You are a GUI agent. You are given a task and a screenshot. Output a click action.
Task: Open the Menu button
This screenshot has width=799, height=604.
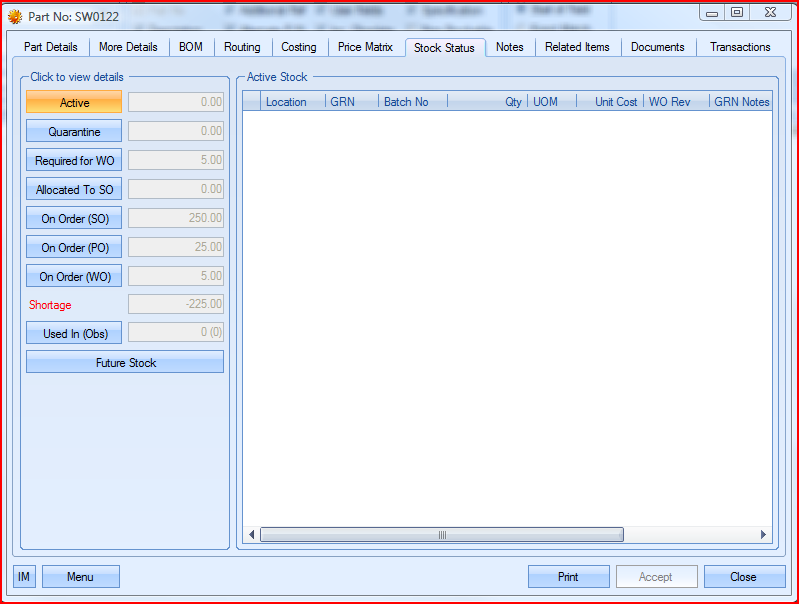pyautogui.click(x=80, y=577)
